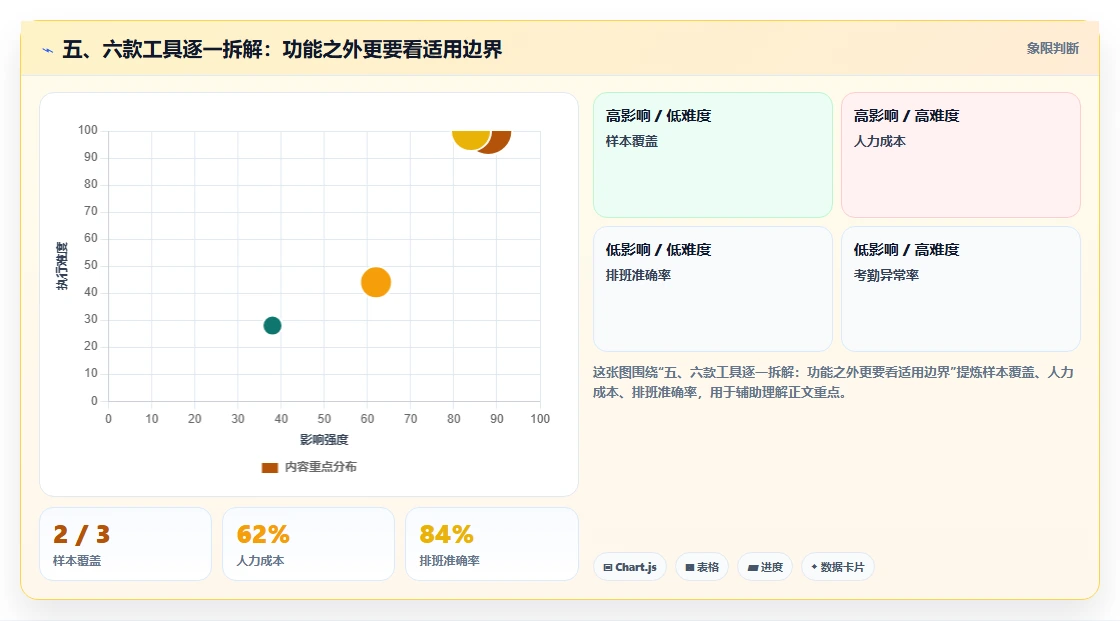Click the 样本覆盖 text in the green card

pyautogui.click(x=631, y=141)
